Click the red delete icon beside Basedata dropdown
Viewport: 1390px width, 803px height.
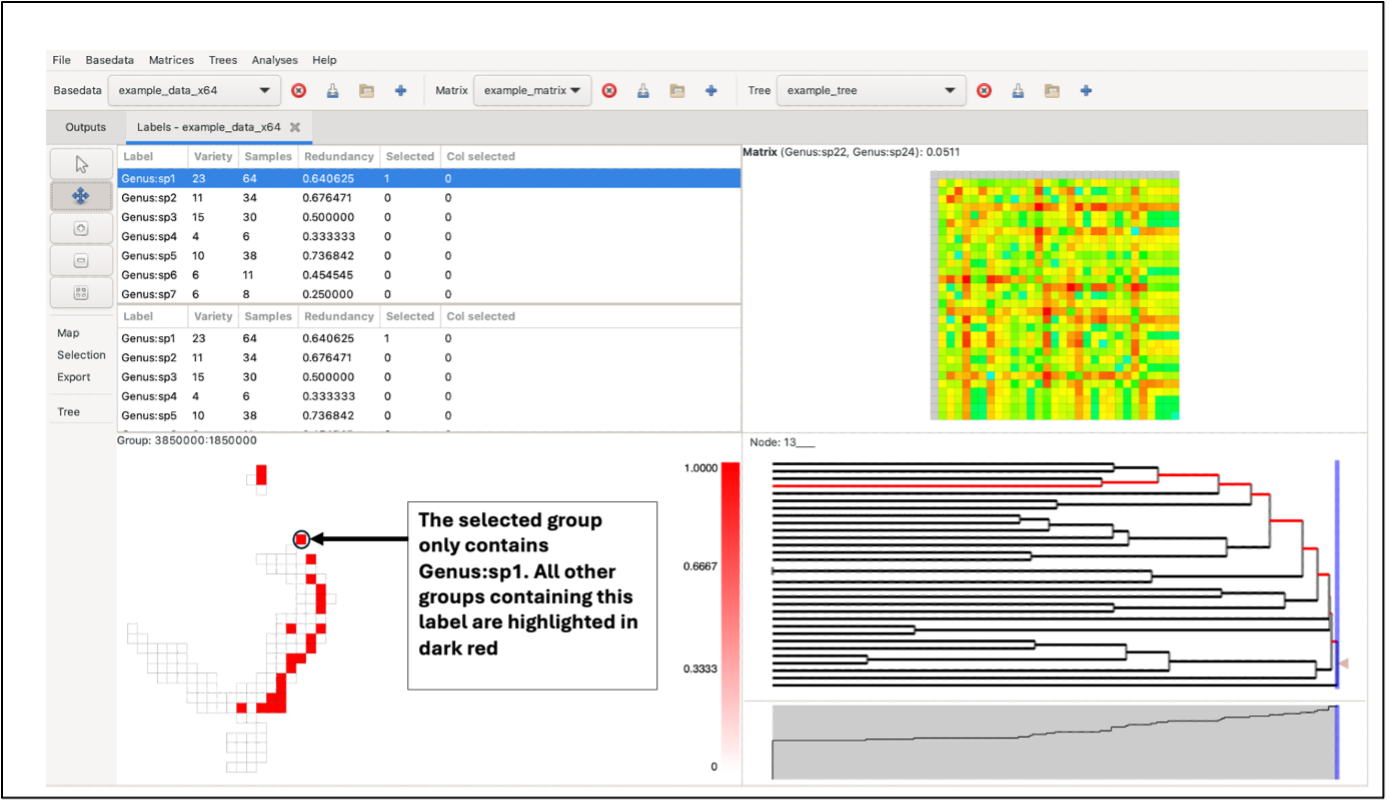[x=298, y=90]
